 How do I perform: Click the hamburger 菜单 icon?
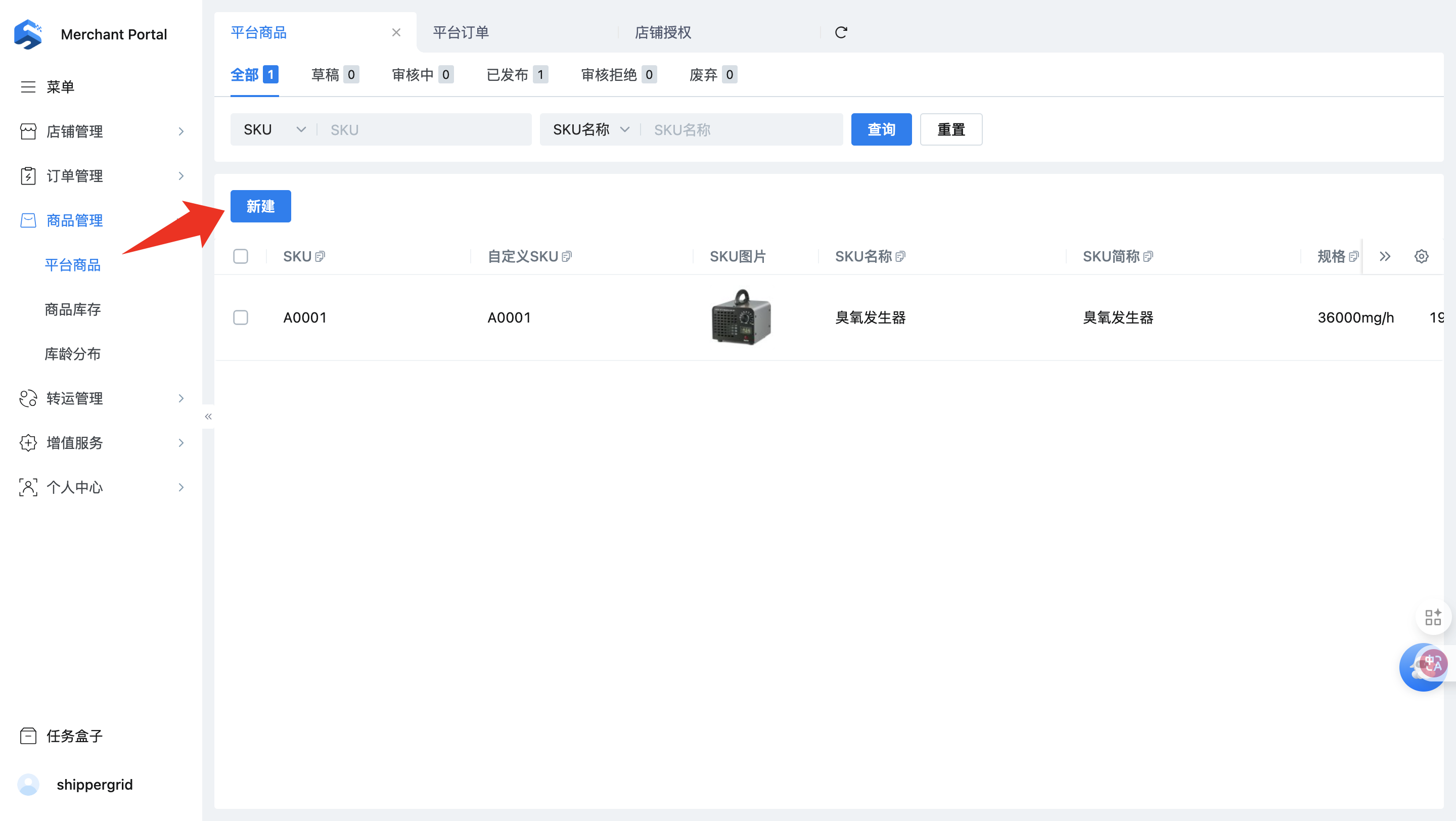(28, 86)
